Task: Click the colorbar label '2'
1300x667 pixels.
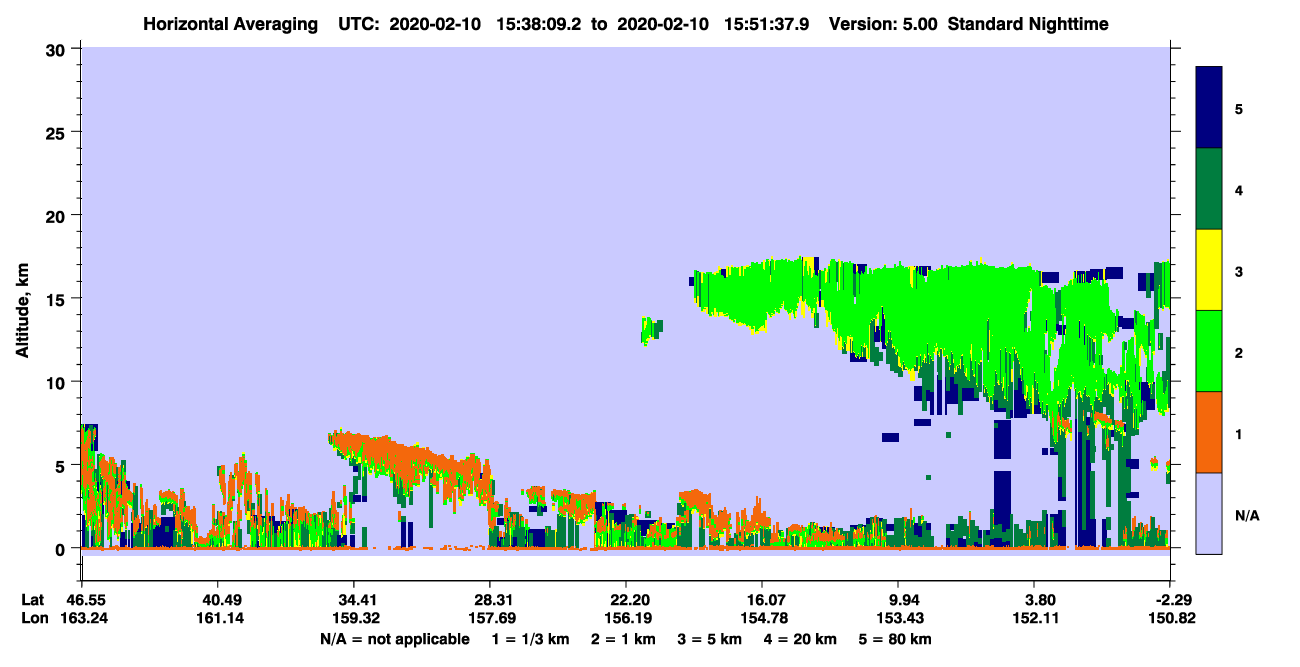Action: click(x=1239, y=352)
